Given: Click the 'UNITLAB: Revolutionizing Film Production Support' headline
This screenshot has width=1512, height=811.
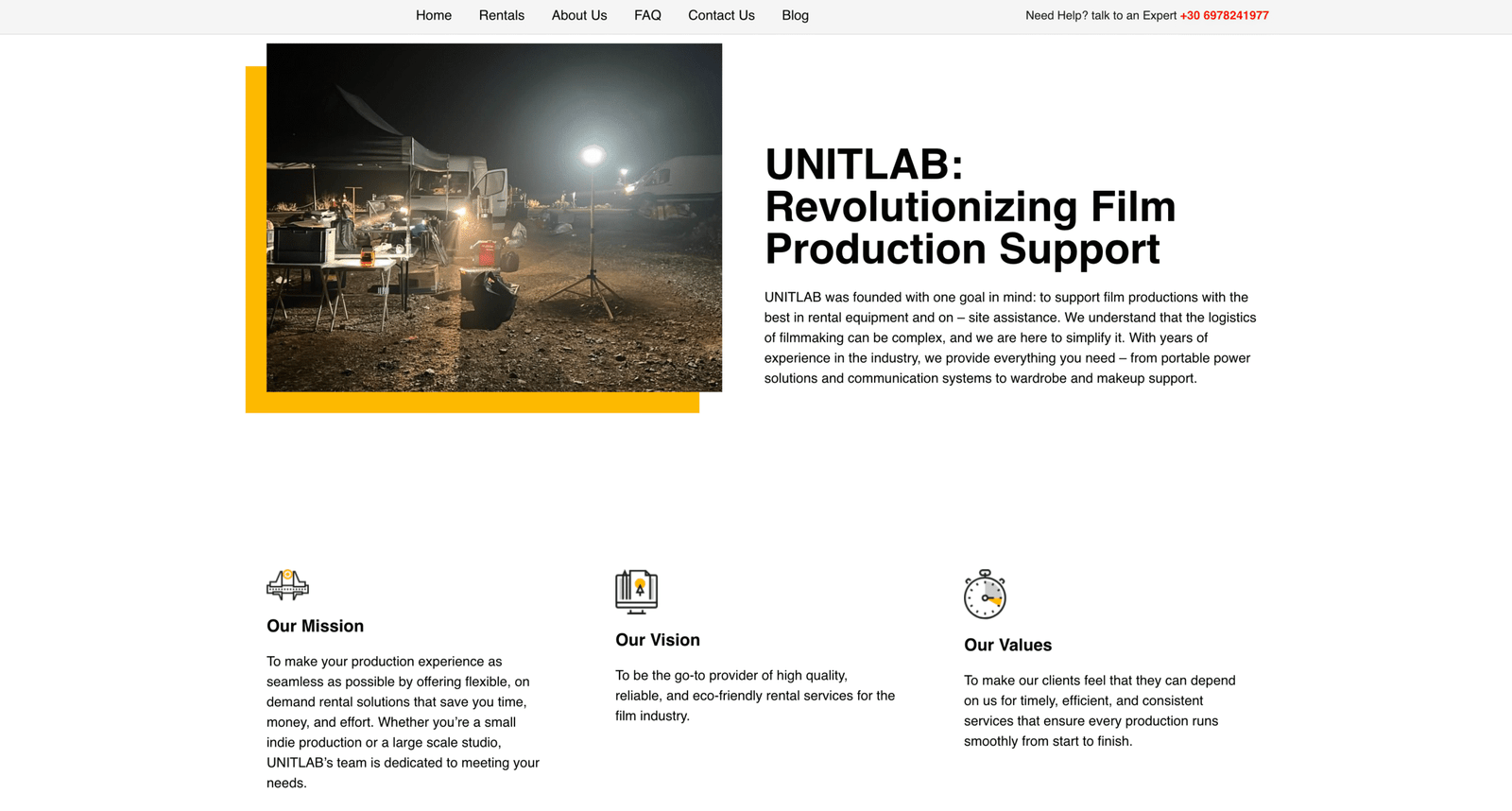Looking at the screenshot, I should pyautogui.click(x=970, y=207).
